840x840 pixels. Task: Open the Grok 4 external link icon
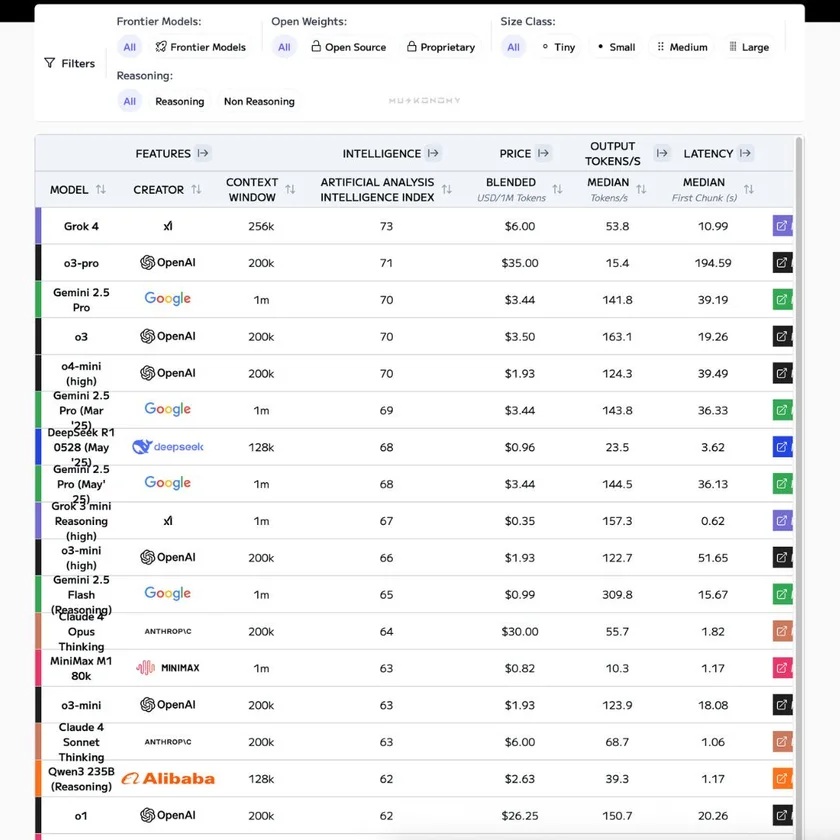782,226
